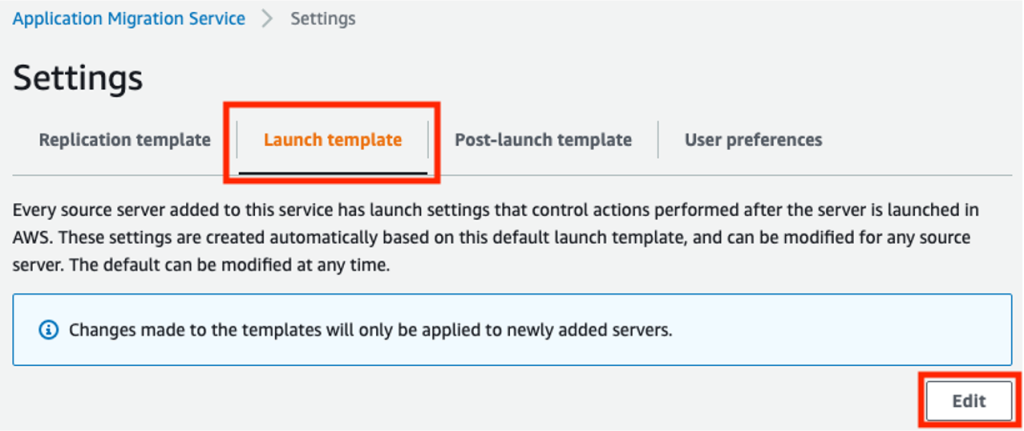Click the 'Changes made to the templates' notice text
This screenshot has width=1024, height=431.
click(371, 330)
